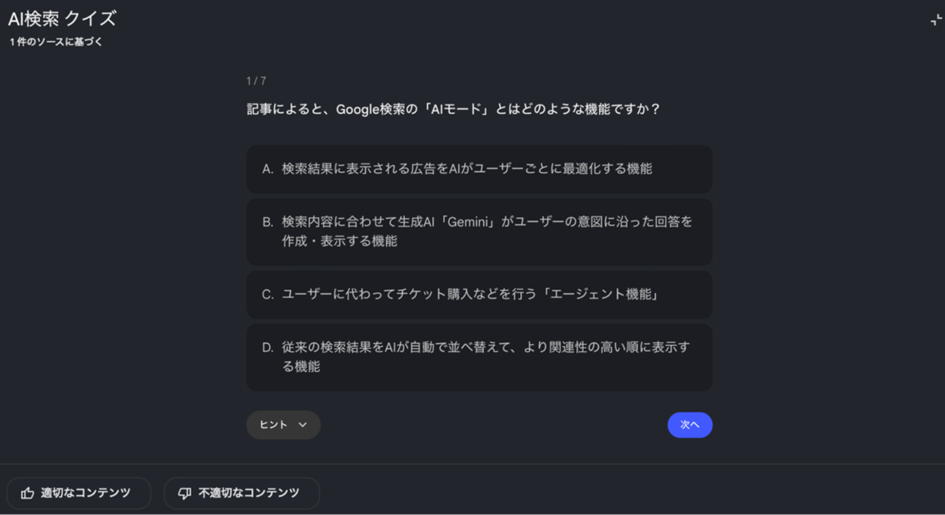Report as 不適切なコンテンツ

[242, 493]
